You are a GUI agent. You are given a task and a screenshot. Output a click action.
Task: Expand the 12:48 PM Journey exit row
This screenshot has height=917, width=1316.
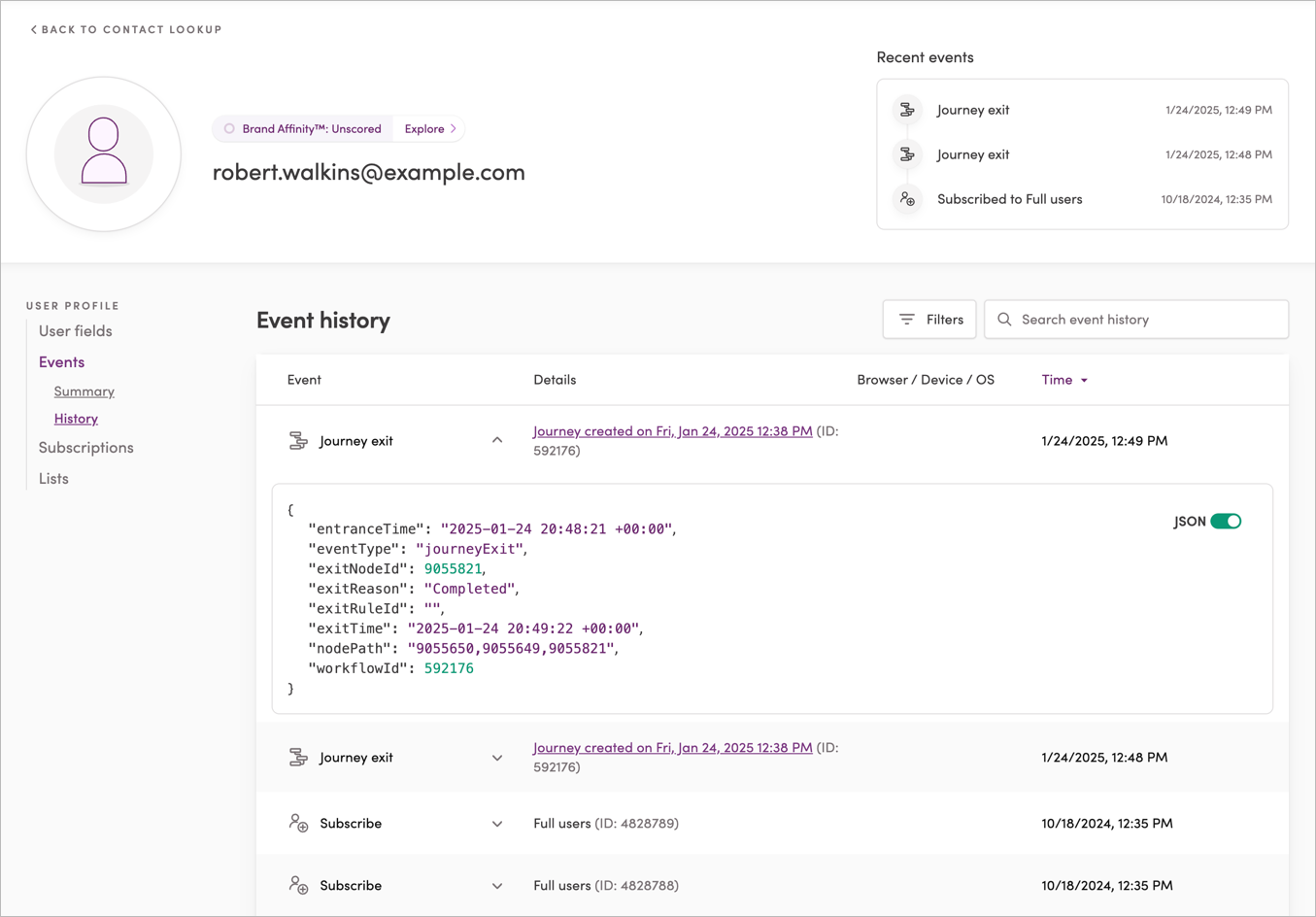coord(497,758)
